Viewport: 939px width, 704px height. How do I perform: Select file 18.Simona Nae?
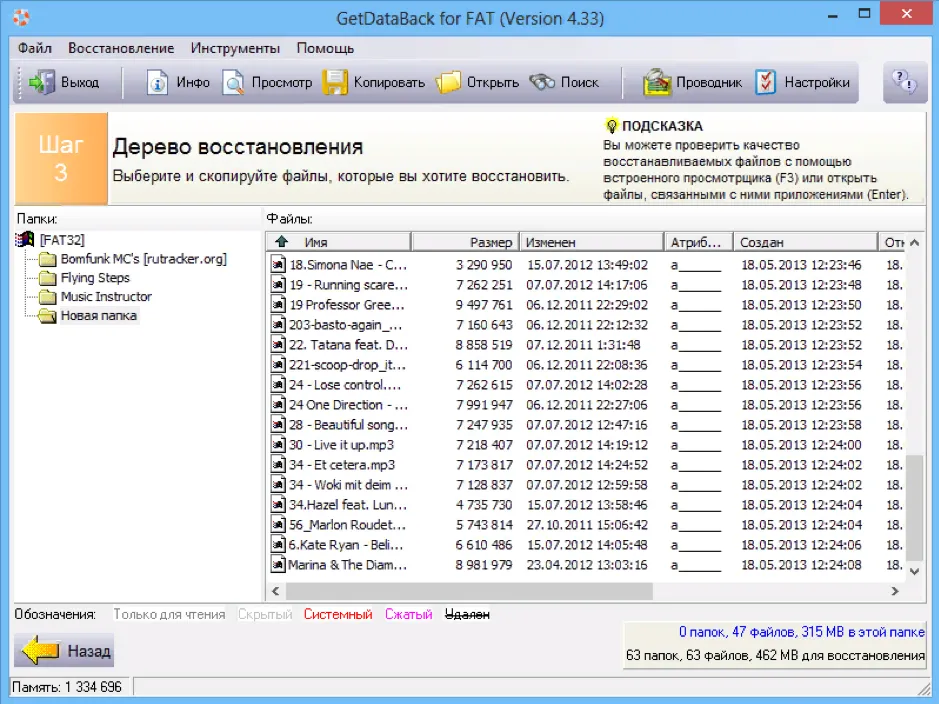(x=348, y=265)
